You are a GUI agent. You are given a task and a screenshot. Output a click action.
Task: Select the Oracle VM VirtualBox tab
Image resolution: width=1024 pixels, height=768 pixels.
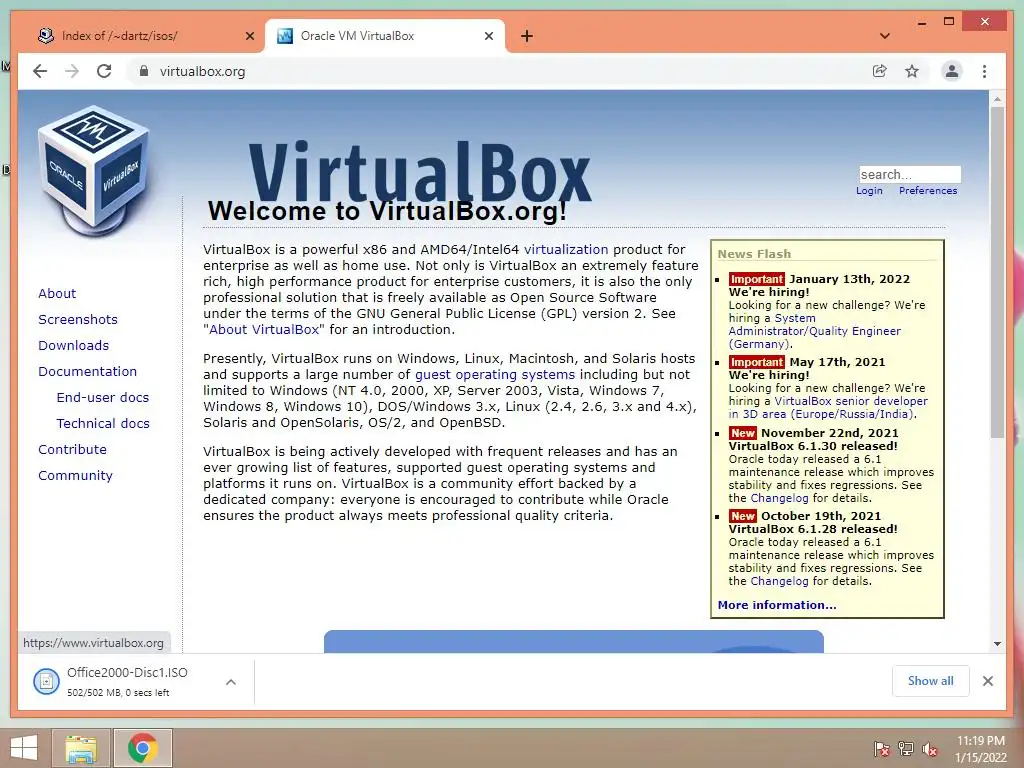(x=385, y=36)
